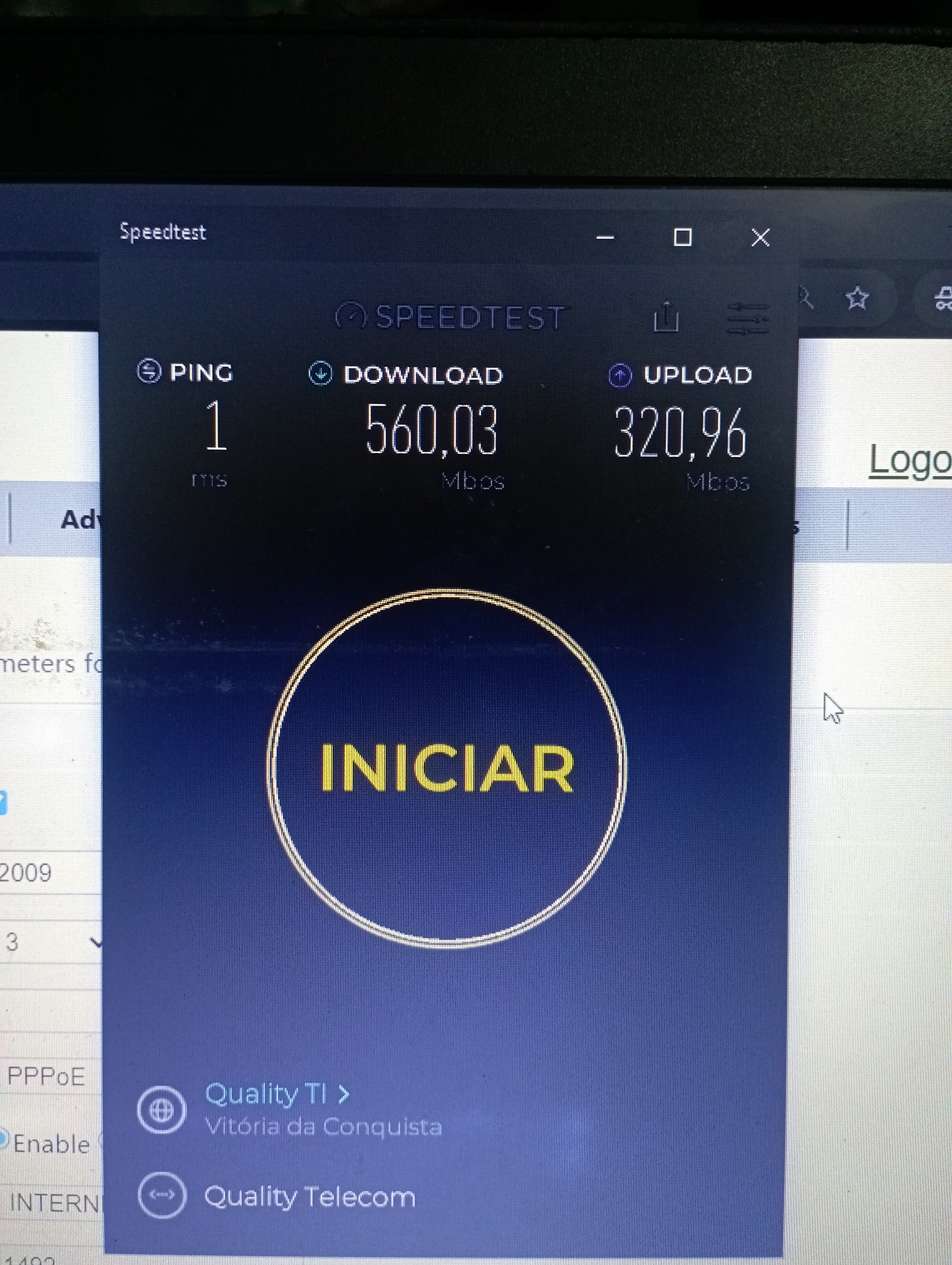The width and height of the screenshot is (952, 1265).
Task: Minimize the Speedtest window
Action: click(605, 237)
